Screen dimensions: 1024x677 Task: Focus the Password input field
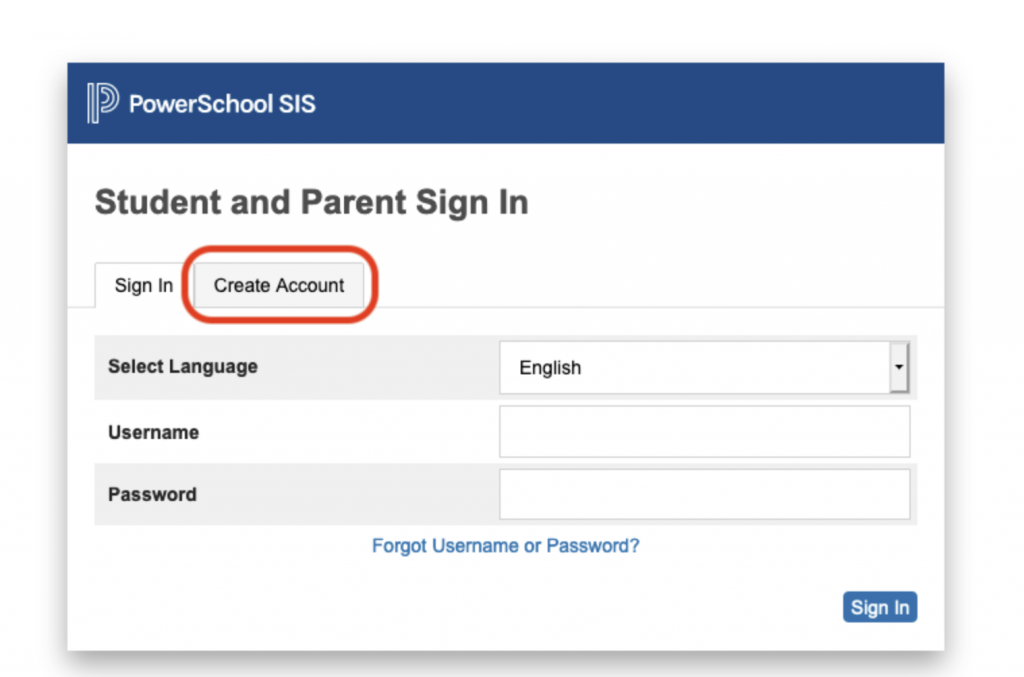pos(704,494)
